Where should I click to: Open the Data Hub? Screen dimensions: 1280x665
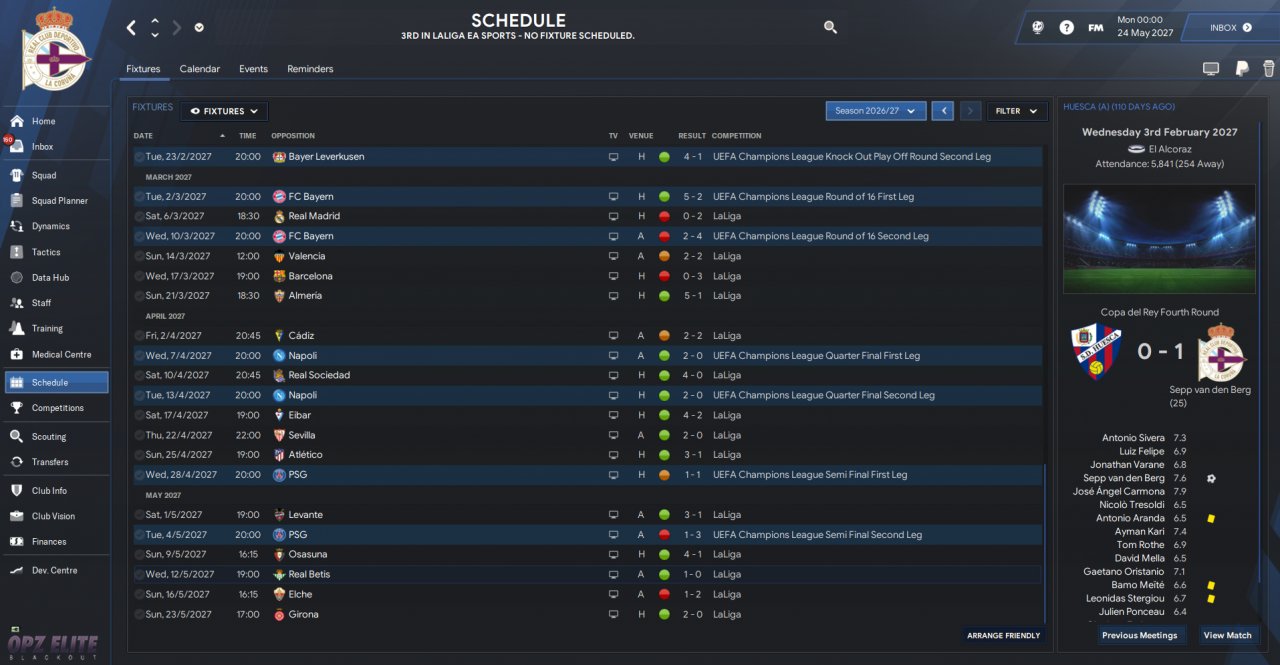click(55, 277)
